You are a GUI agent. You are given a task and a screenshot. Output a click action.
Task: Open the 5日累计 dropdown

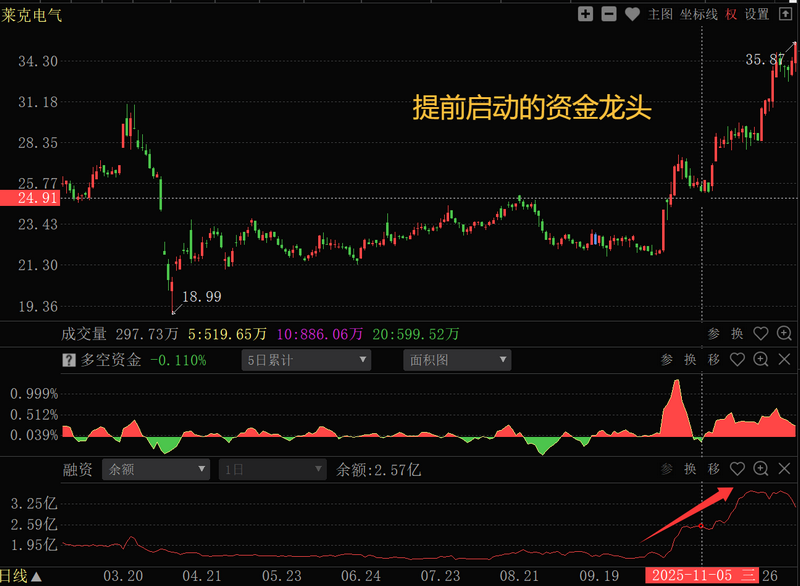305,361
